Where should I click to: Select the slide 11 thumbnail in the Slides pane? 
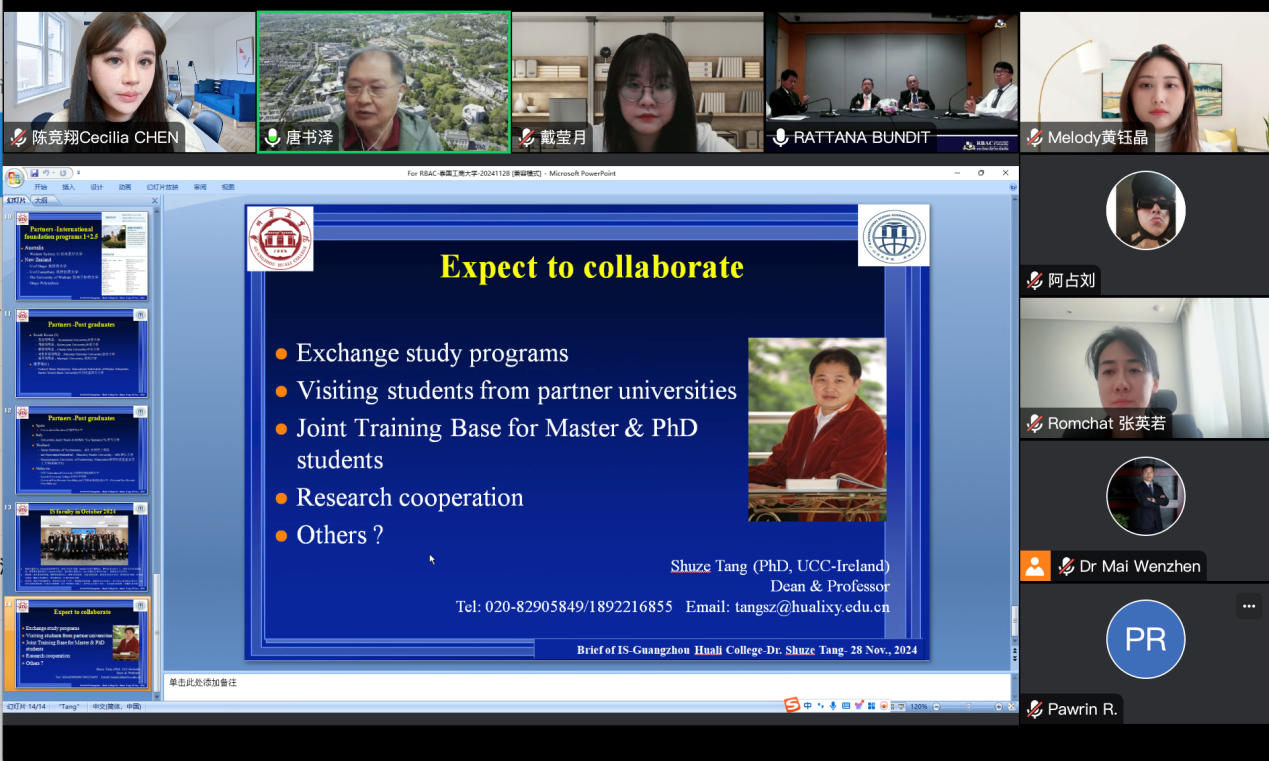(80, 355)
